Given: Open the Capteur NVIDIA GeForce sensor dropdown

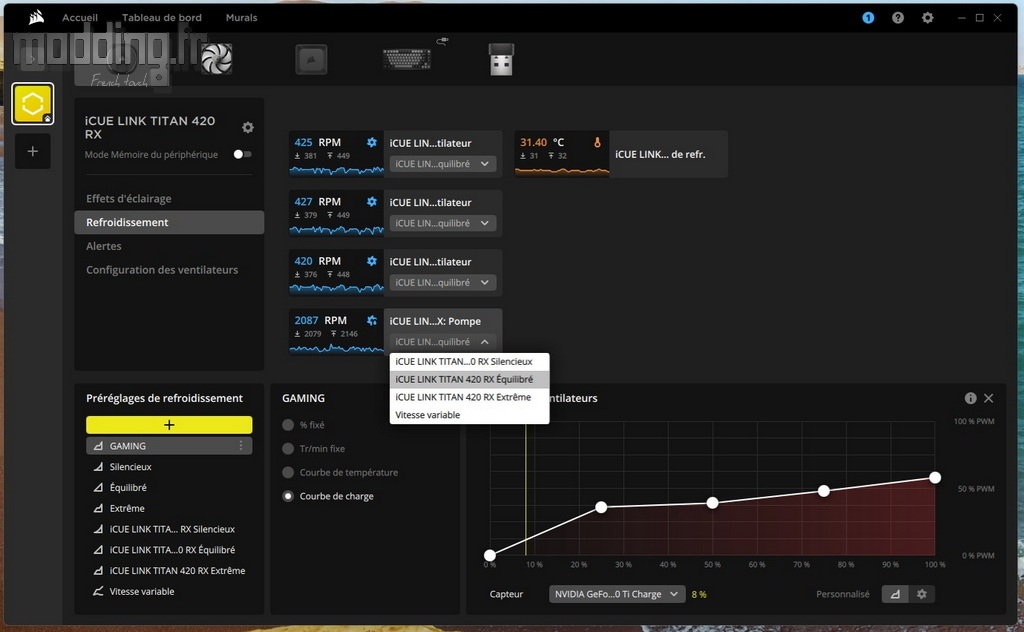Looking at the screenshot, I should (x=617, y=594).
